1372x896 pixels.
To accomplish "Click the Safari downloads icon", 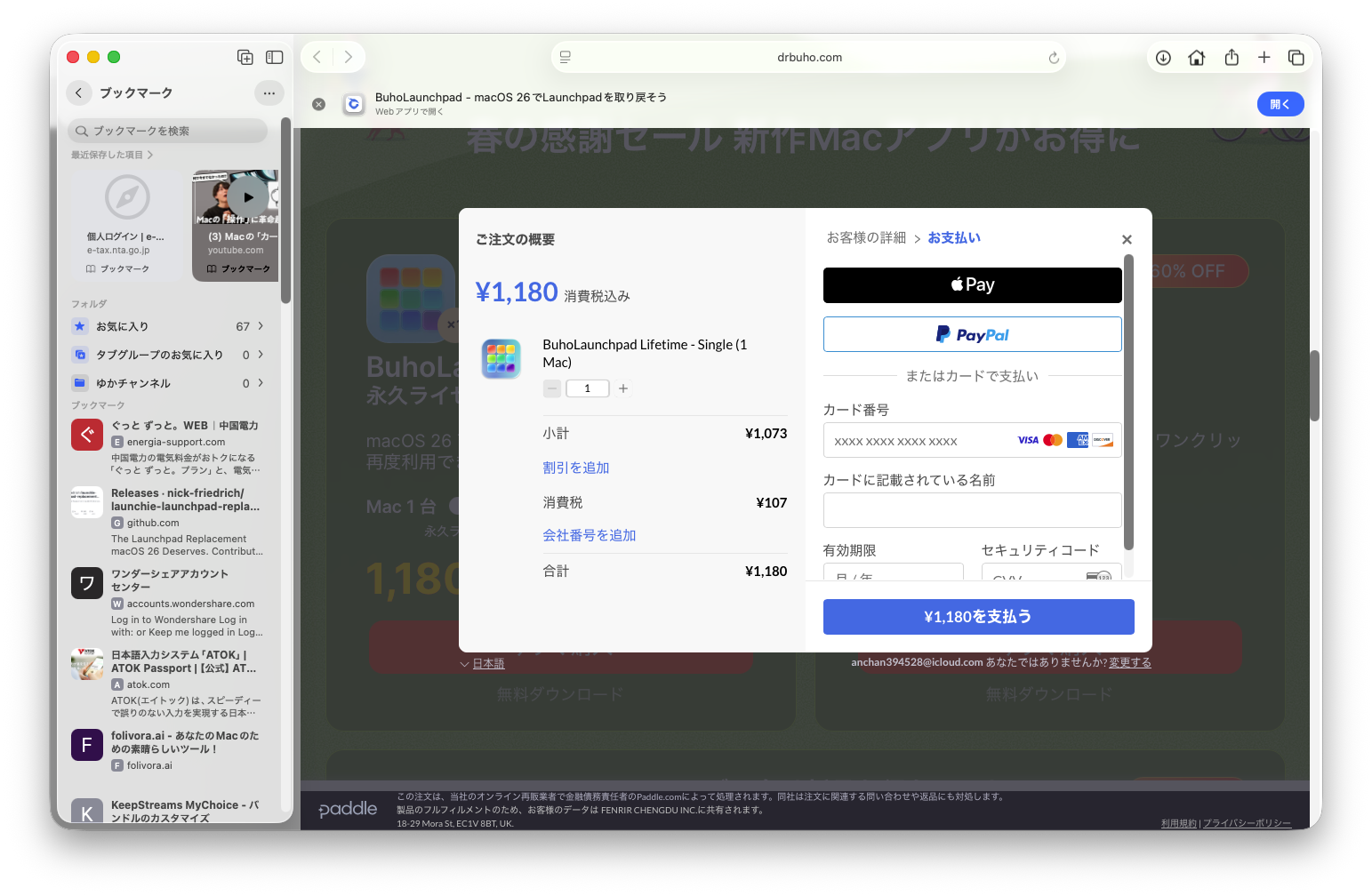I will pos(1163,58).
